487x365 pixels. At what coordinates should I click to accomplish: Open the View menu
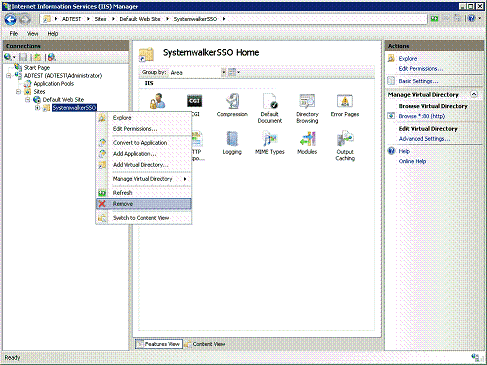click(x=32, y=33)
